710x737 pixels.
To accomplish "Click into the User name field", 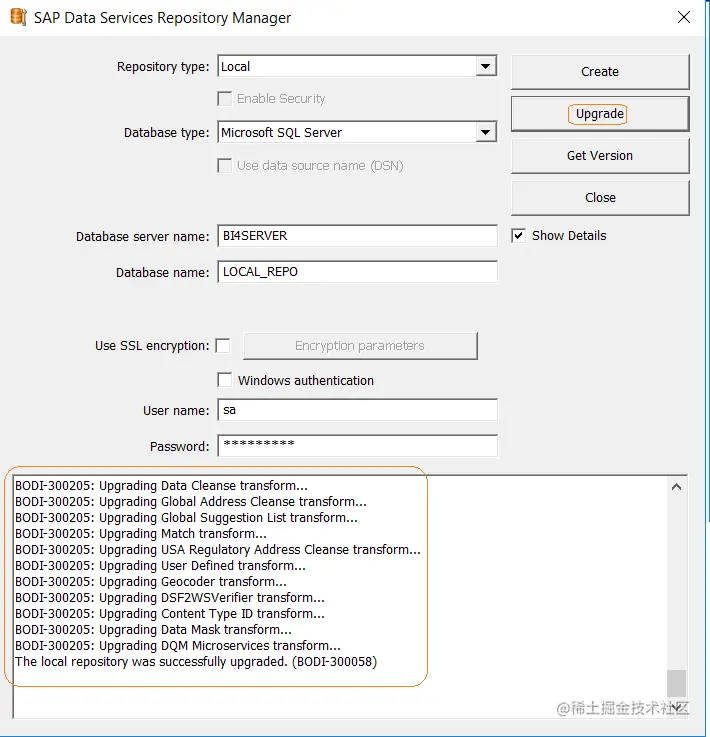I will pos(357,410).
